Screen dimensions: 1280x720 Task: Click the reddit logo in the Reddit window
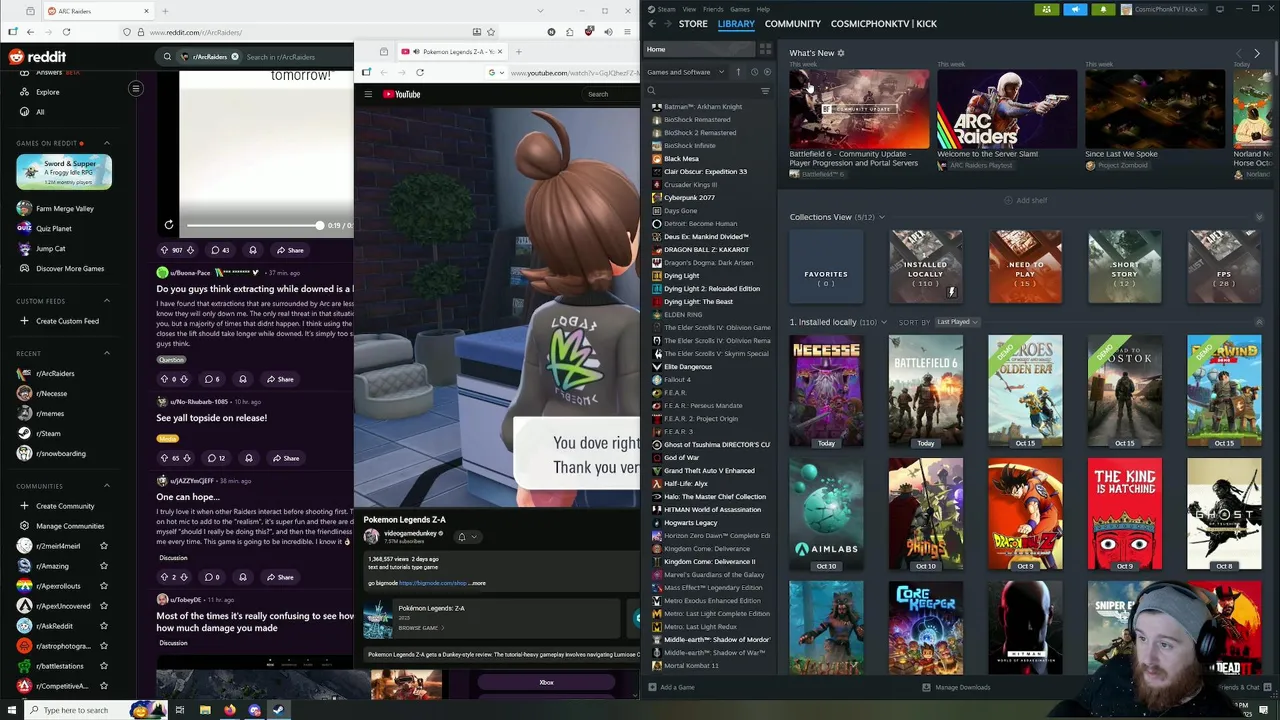(37, 57)
